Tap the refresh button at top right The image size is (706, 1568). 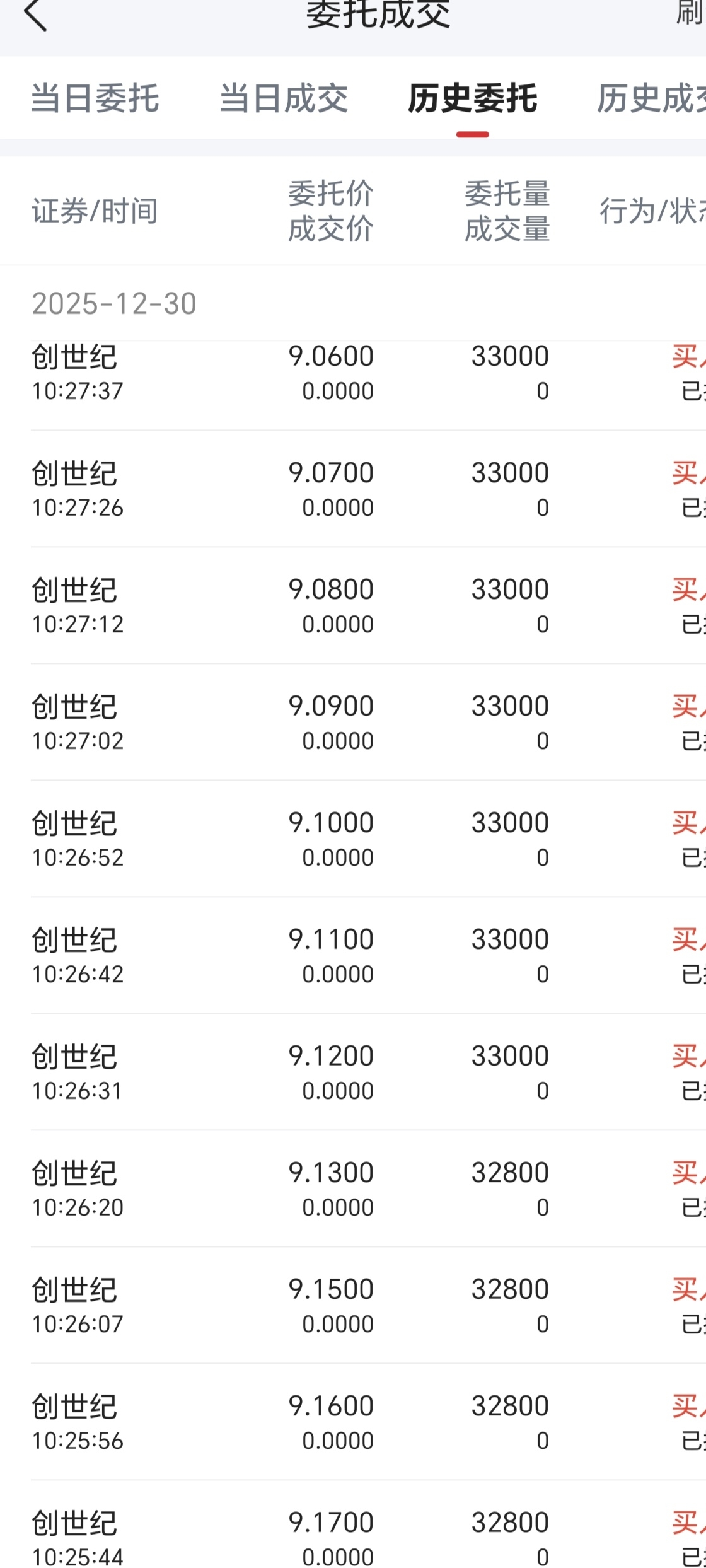coord(690,13)
